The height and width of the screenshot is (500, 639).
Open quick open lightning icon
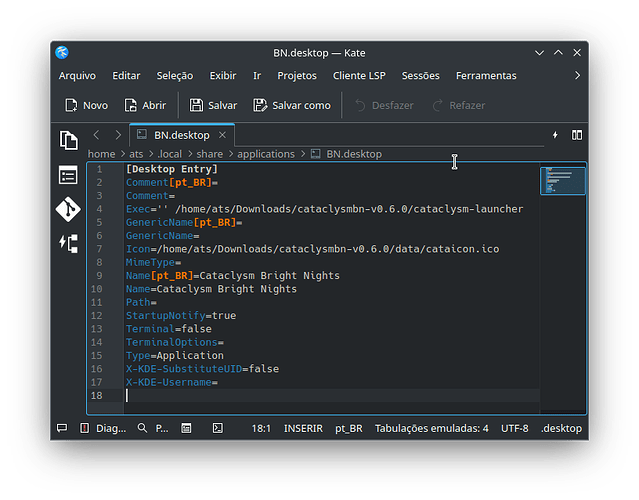555,135
